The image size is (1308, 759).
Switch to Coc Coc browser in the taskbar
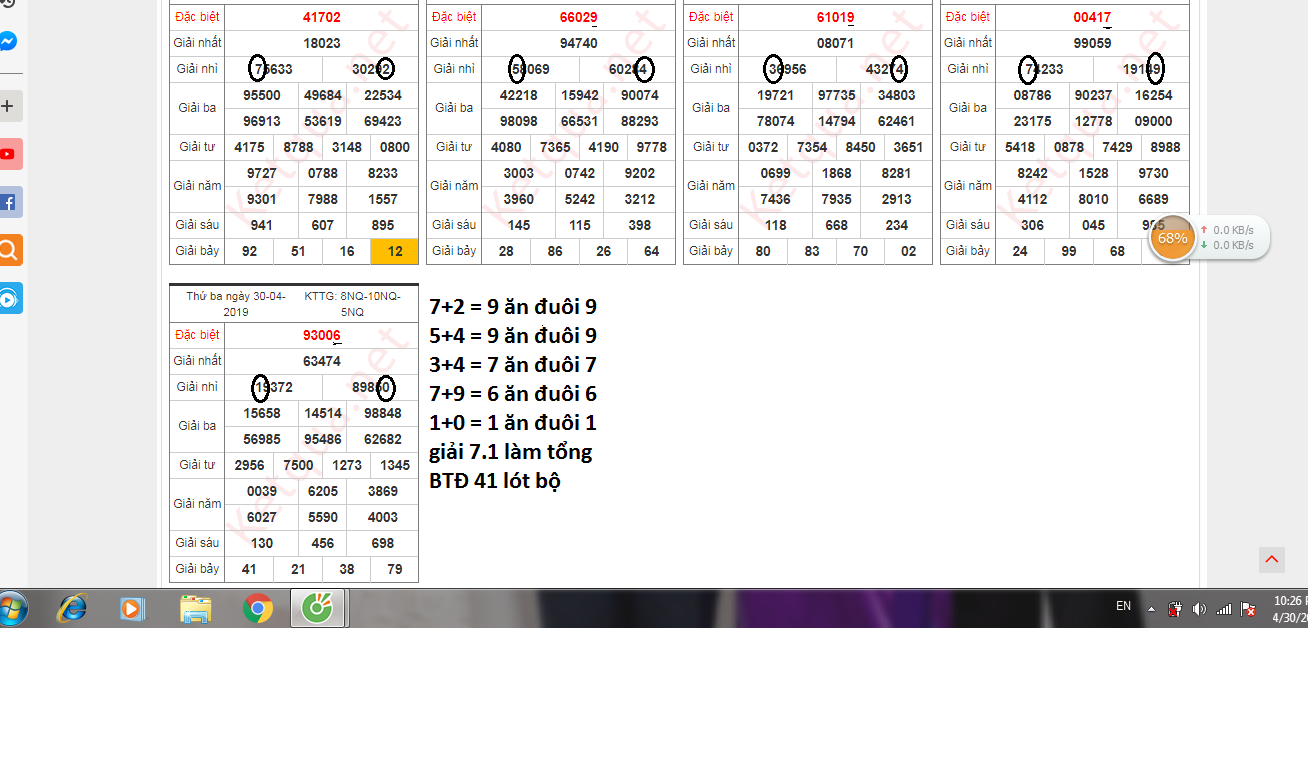319,608
